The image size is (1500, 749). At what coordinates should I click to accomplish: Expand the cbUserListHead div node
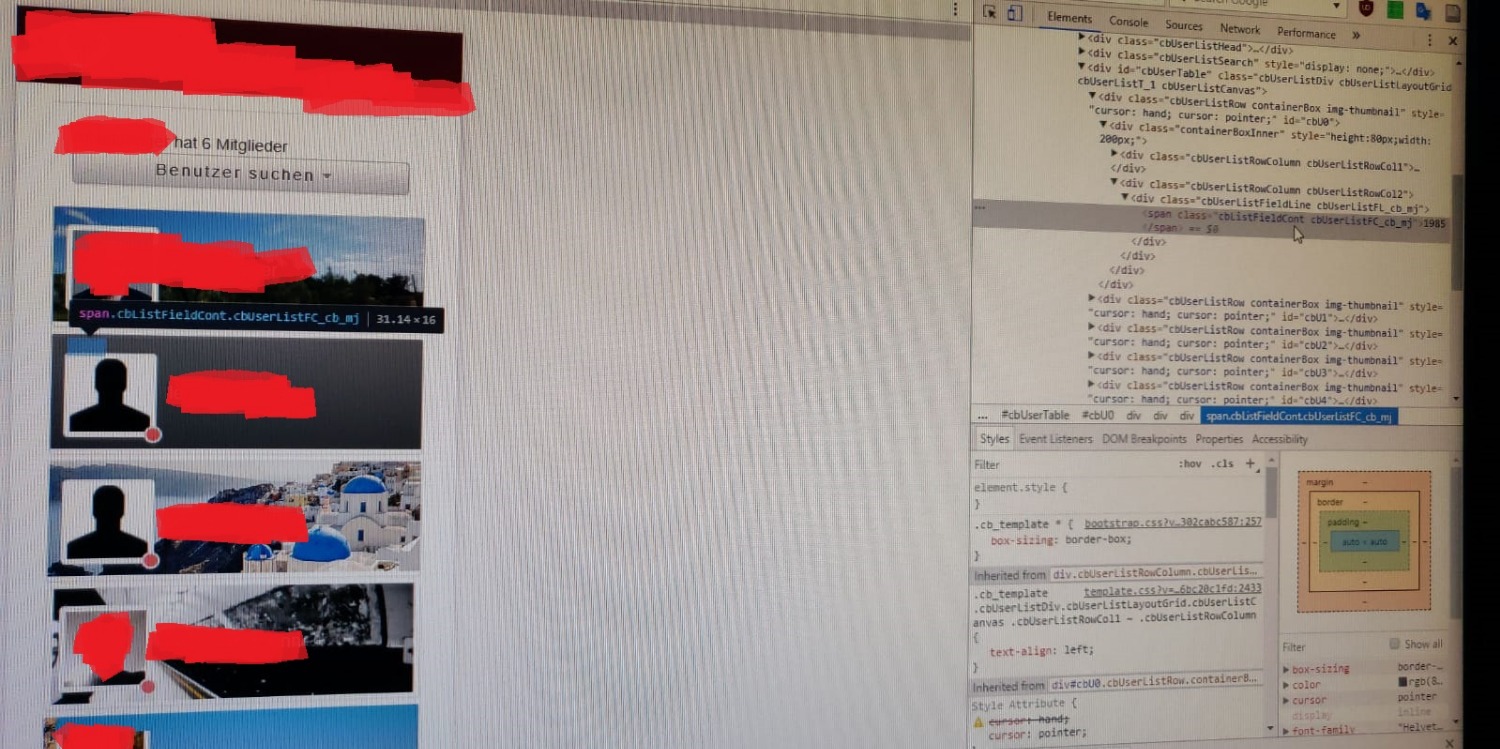click(x=1081, y=37)
